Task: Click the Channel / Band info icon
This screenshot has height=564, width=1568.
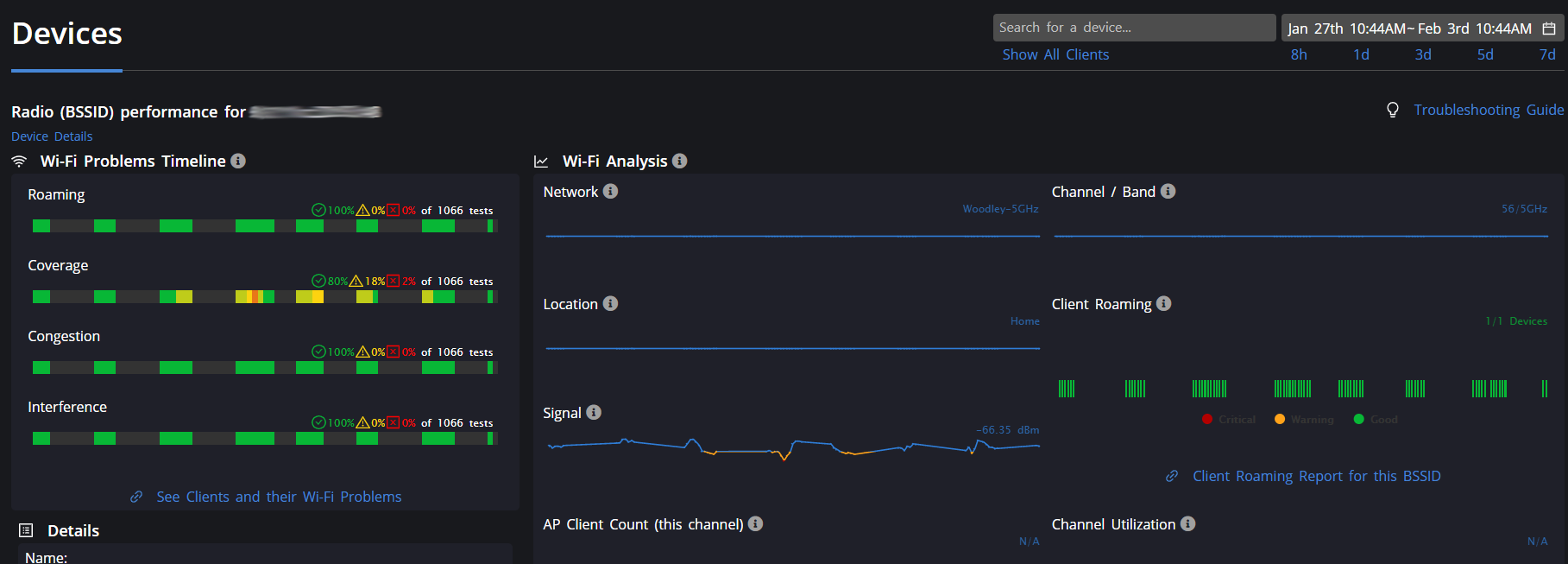Action: click(1168, 192)
